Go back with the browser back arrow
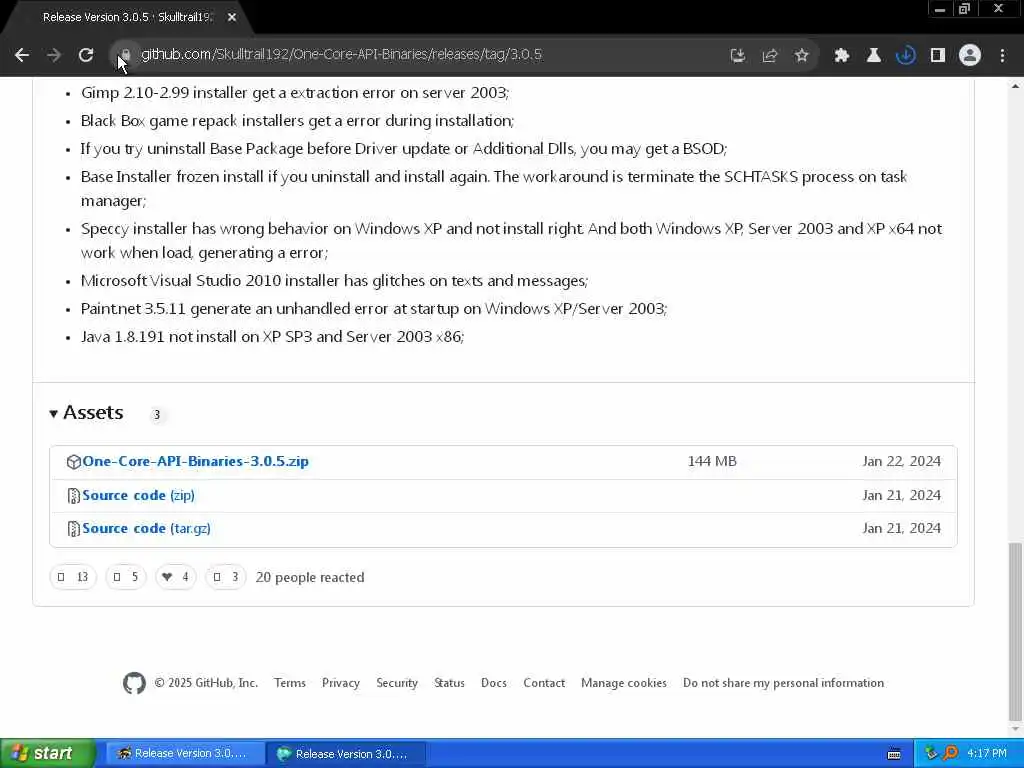 coord(22,56)
